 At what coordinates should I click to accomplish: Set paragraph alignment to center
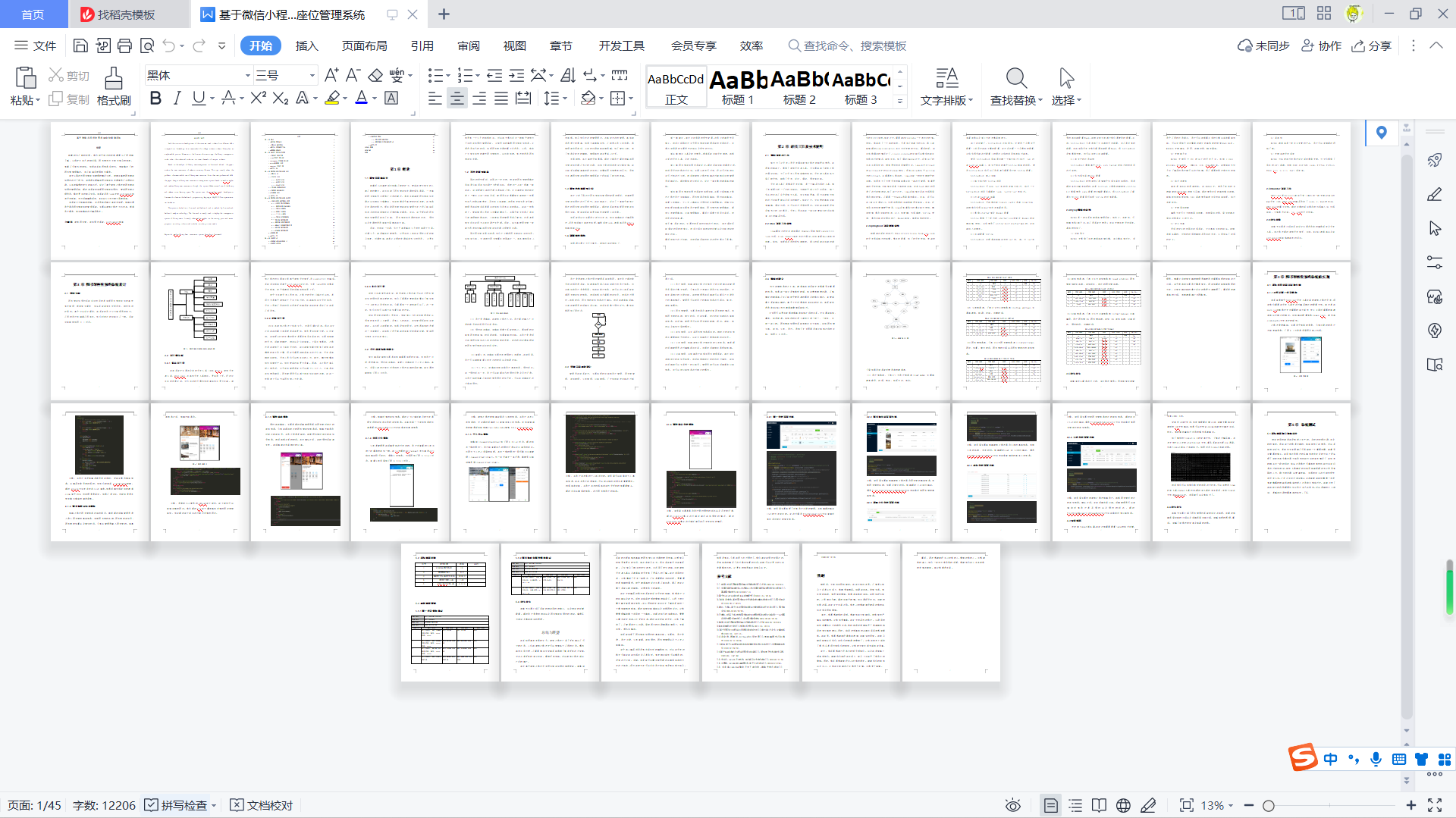457,98
